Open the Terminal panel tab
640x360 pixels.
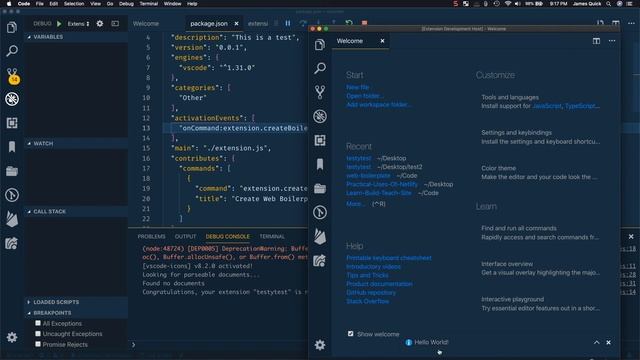(272, 237)
